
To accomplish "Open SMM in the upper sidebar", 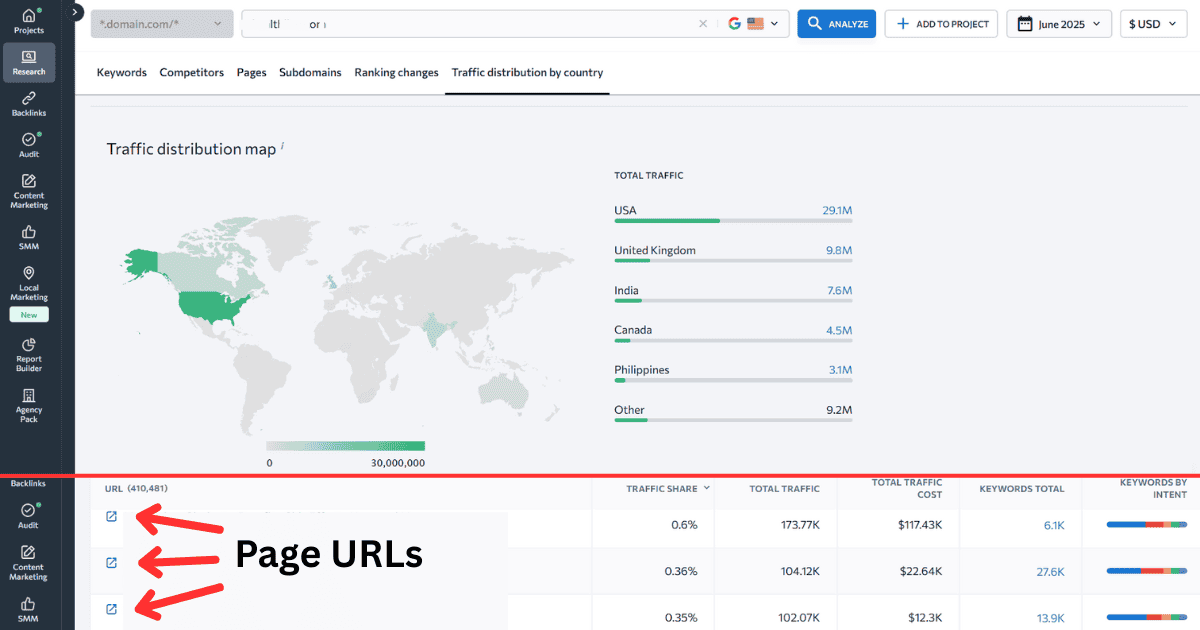I will [29, 237].
